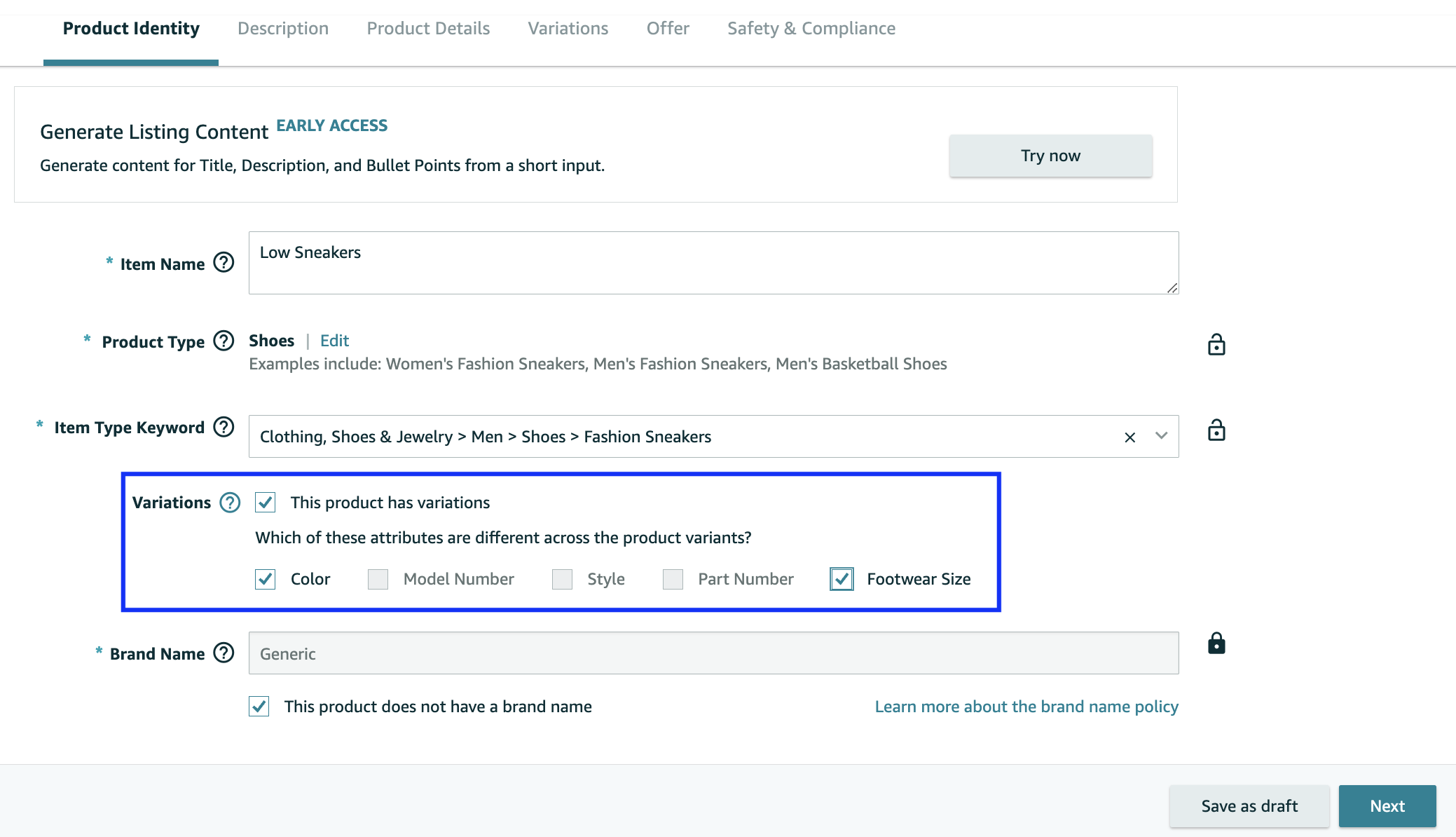Uncheck the Footwear Size attribute
The height and width of the screenshot is (837, 1456).
842,579
